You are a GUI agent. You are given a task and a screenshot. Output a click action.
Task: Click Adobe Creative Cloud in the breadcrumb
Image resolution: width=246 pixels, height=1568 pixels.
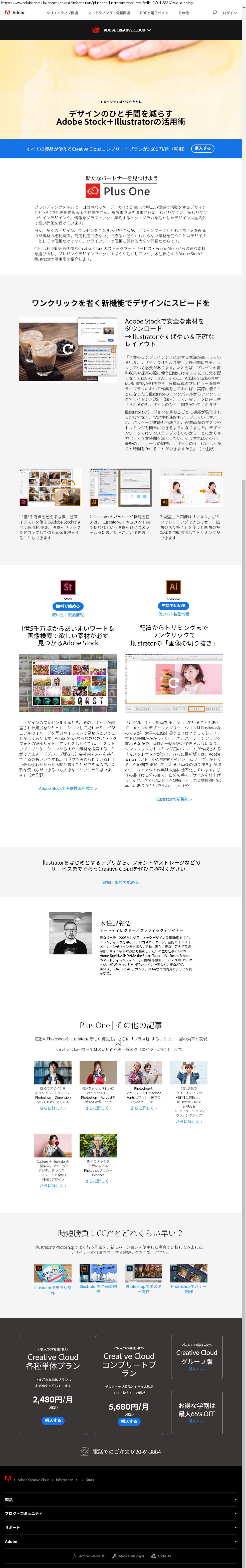point(34,1479)
